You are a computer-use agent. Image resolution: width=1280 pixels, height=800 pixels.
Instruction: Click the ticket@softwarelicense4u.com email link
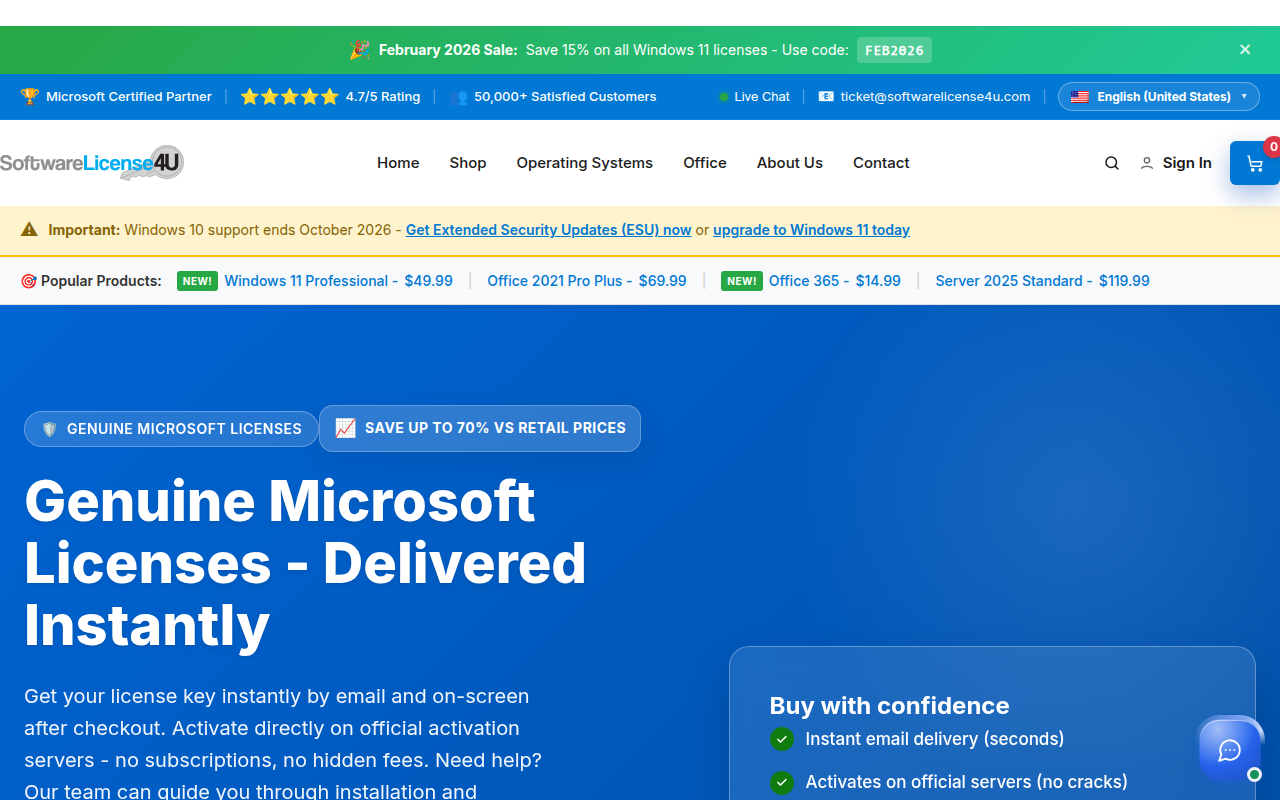935,97
